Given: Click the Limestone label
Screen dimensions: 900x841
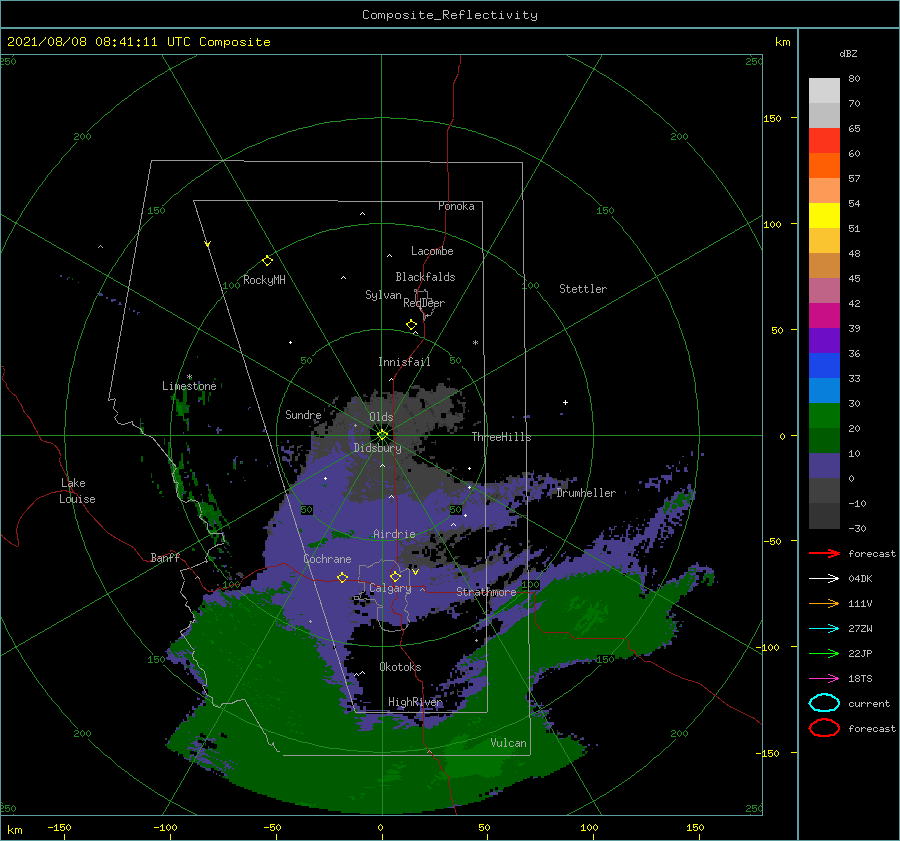Looking at the screenshot, I should tap(189, 386).
